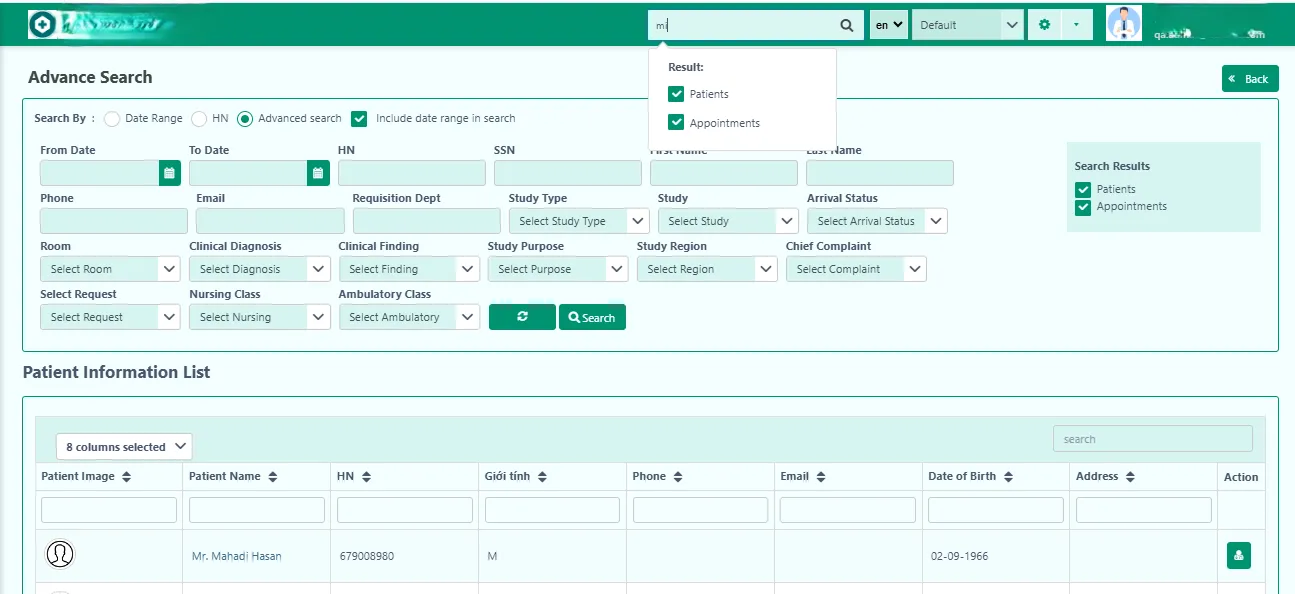This screenshot has height=594, width=1295.
Task: Toggle Appointments checkbox under Search Results
Action: (x=1083, y=207)
